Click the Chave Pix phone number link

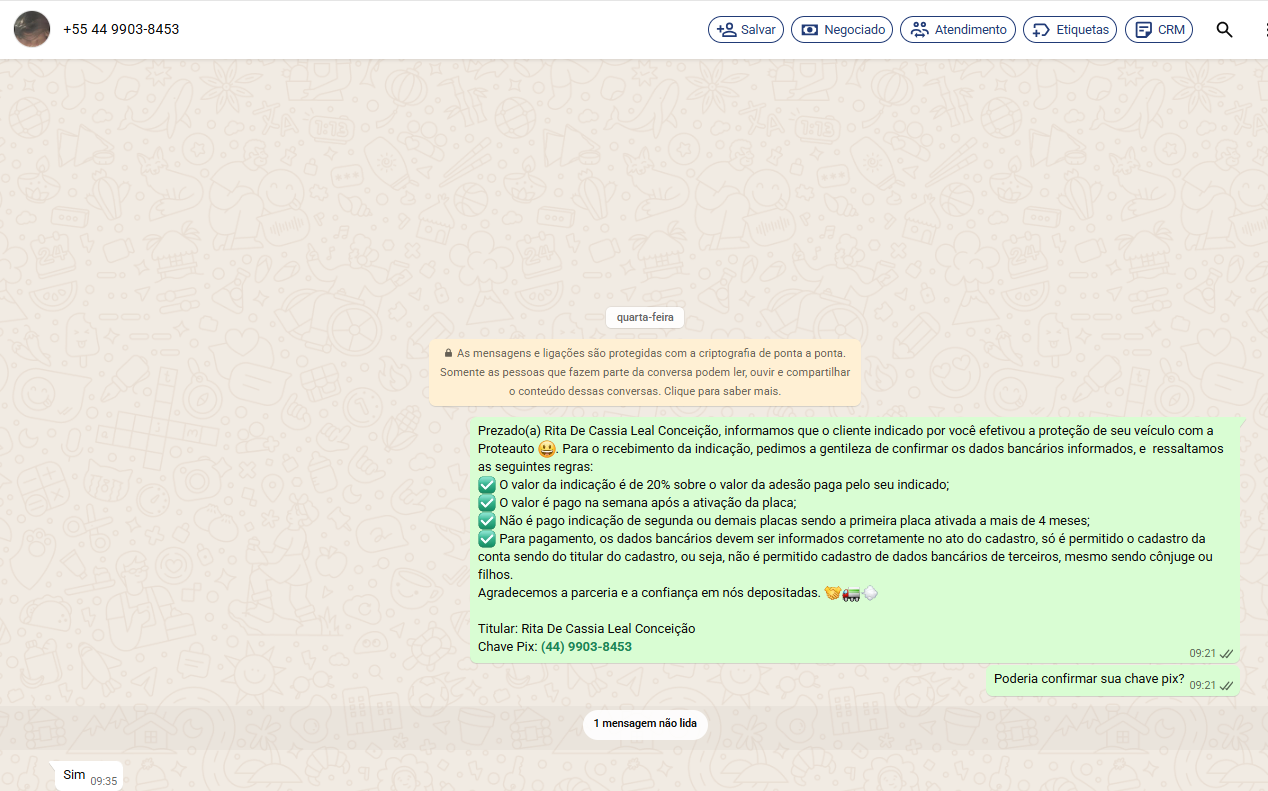[586, 647]
